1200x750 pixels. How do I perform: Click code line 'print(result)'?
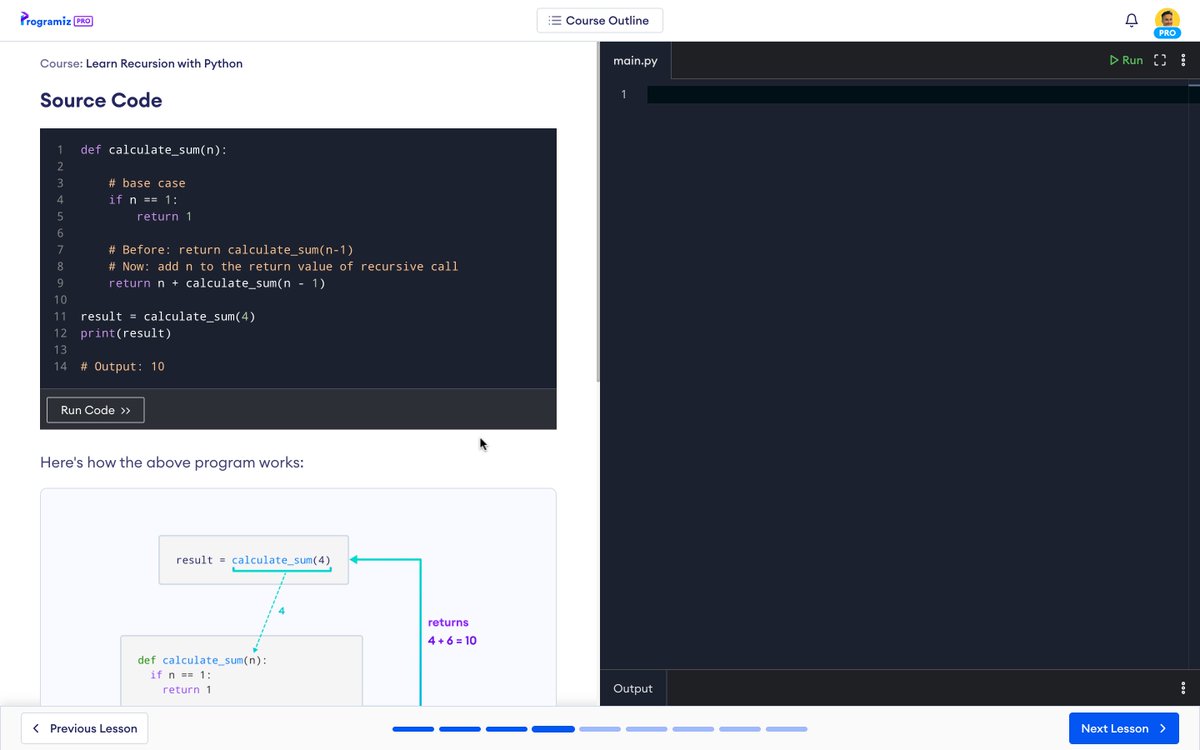(x=126, y=333)
